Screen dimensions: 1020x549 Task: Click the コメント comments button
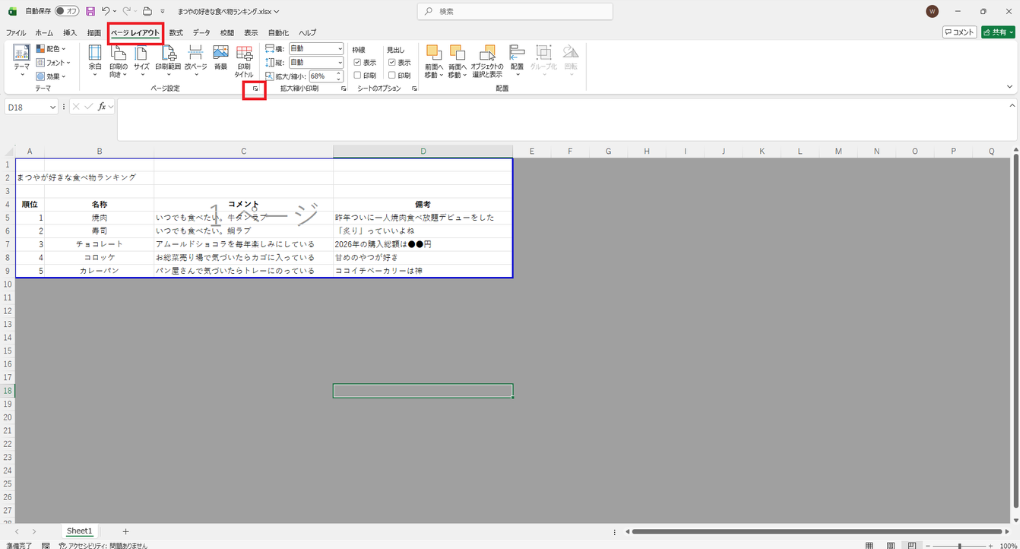(x=959, y=32)
